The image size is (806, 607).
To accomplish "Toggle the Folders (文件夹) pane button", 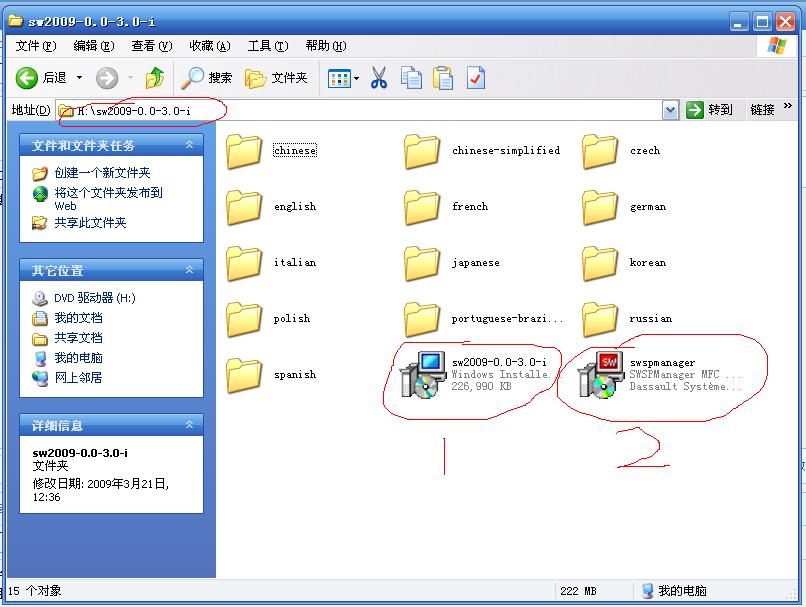I will (277, 78).
